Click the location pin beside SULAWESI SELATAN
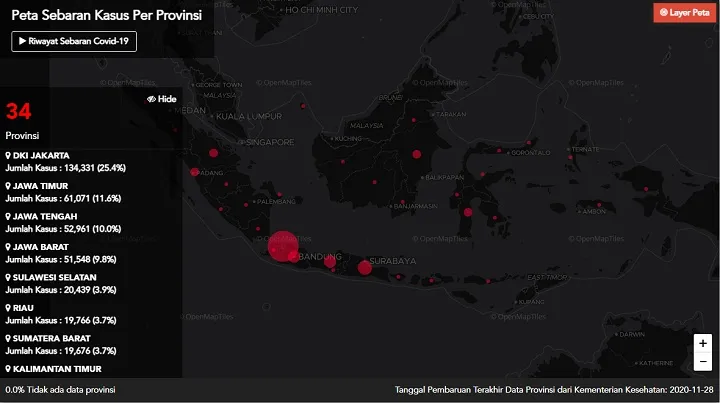Image resolution: width=720 pixels, height=403 pixels. click(8, 277)
